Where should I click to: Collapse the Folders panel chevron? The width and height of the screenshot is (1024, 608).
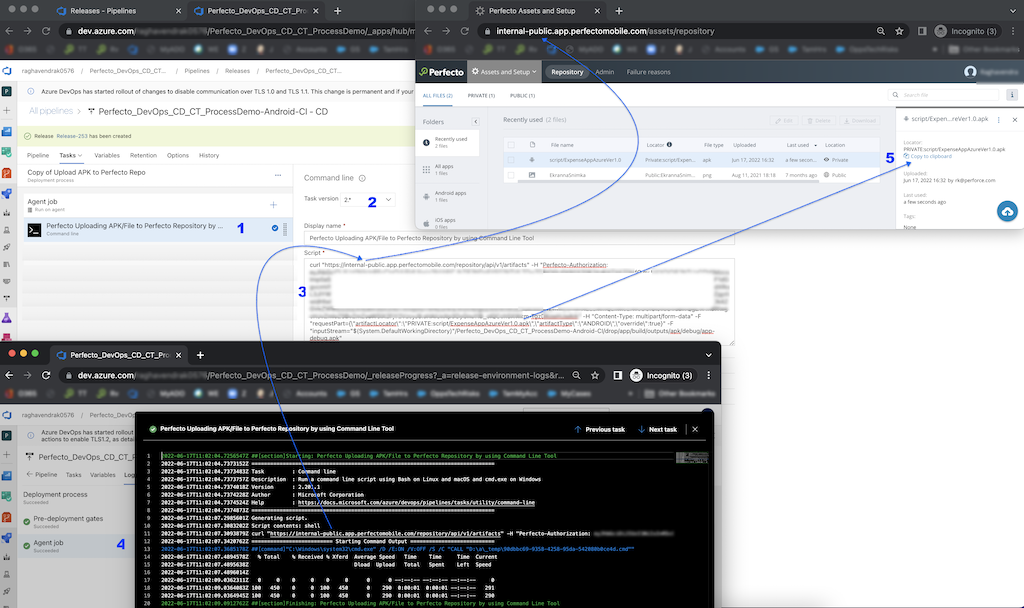click(475, 121)
